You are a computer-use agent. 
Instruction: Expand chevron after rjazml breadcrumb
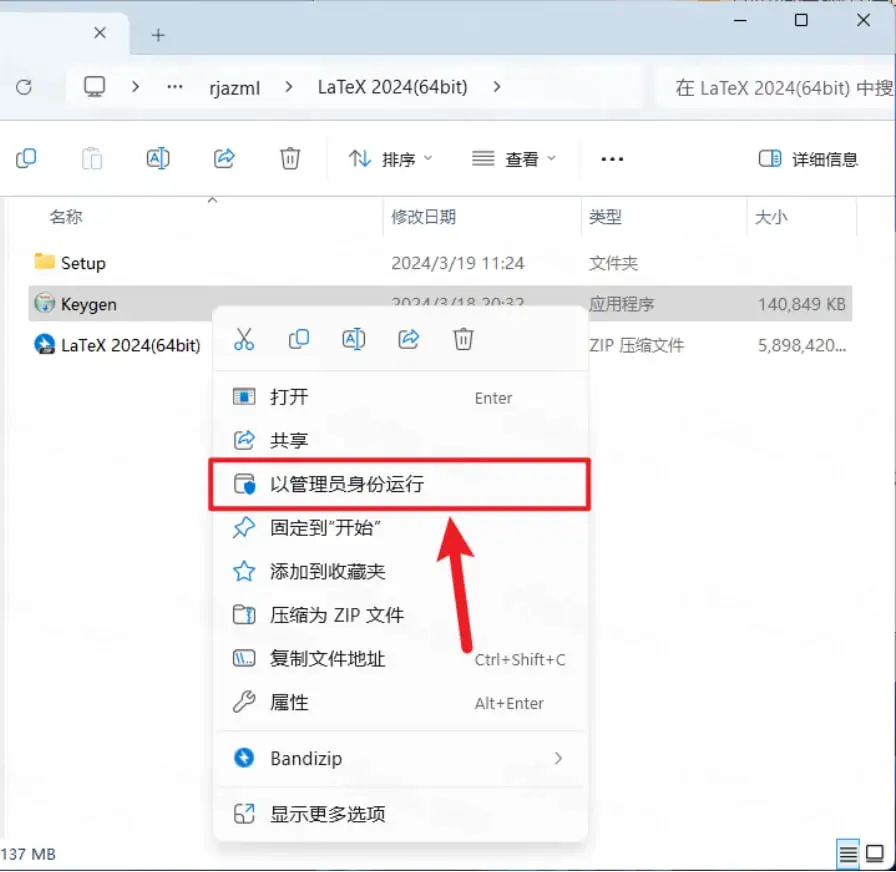click(289, 87)
